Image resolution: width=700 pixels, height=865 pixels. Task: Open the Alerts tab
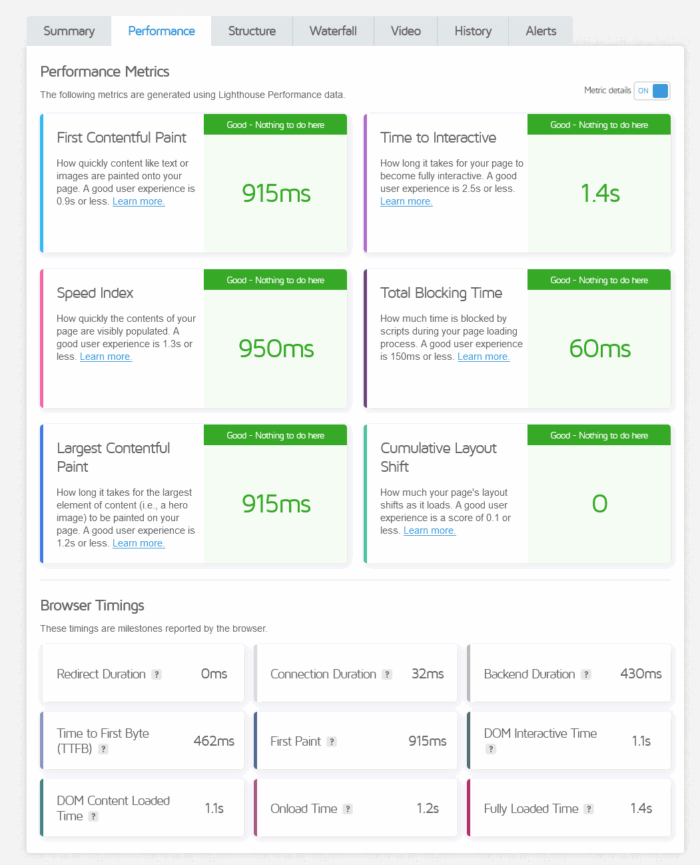click(540, 31)
